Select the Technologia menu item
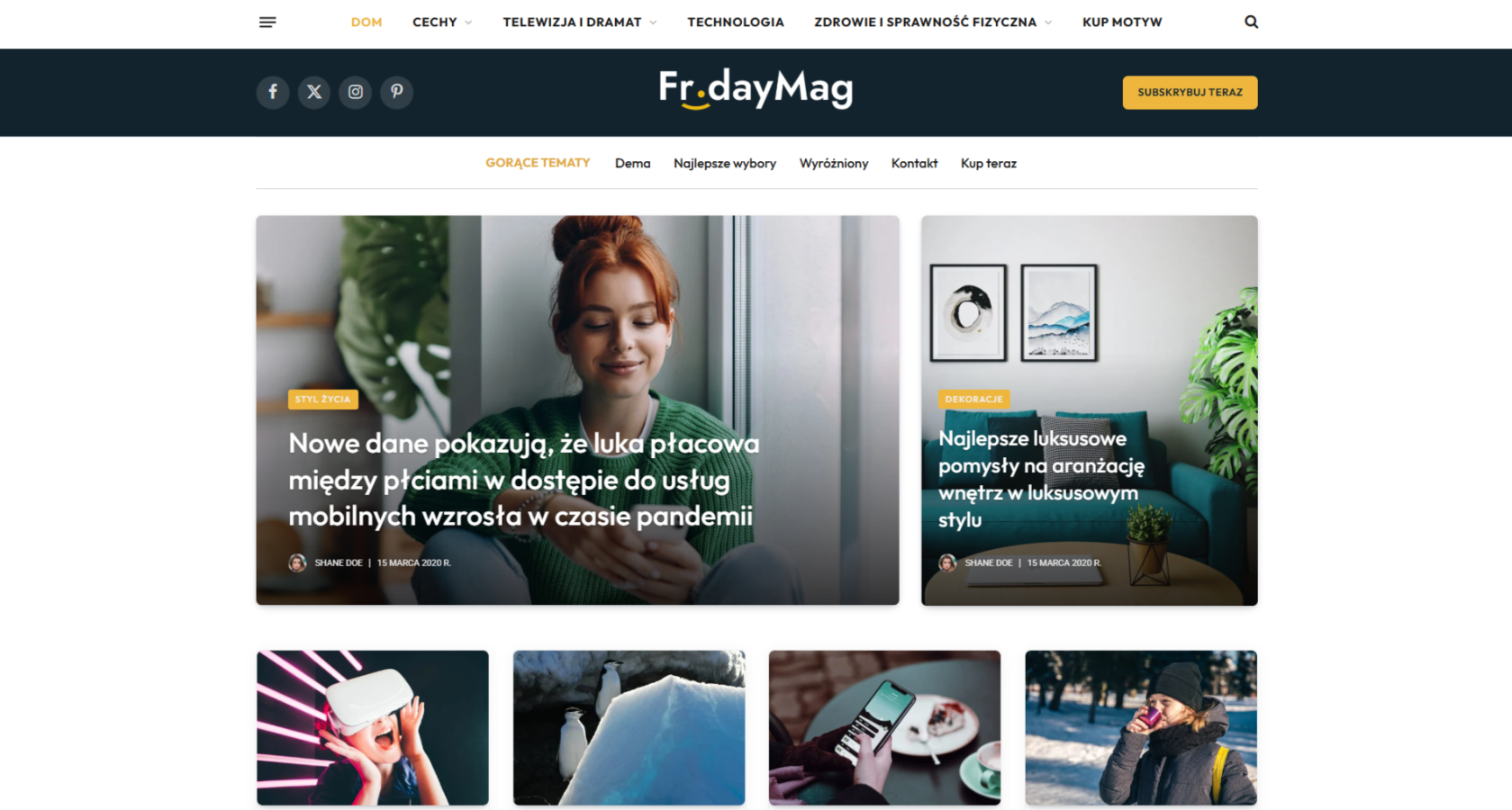The image size is (1512, 810). click(x=736, y=22)
